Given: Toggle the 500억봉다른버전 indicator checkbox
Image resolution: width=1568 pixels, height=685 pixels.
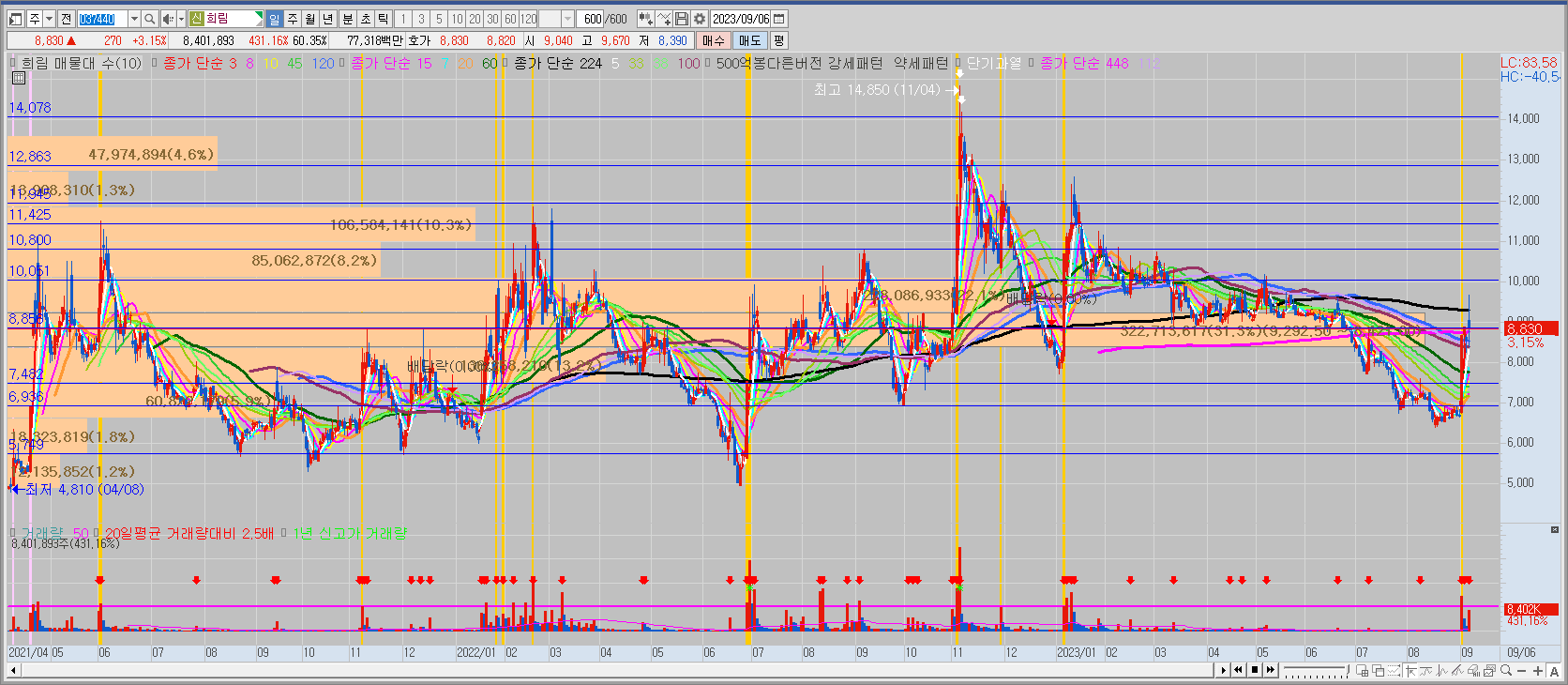Looking at the screenshot, I should 708,63.
